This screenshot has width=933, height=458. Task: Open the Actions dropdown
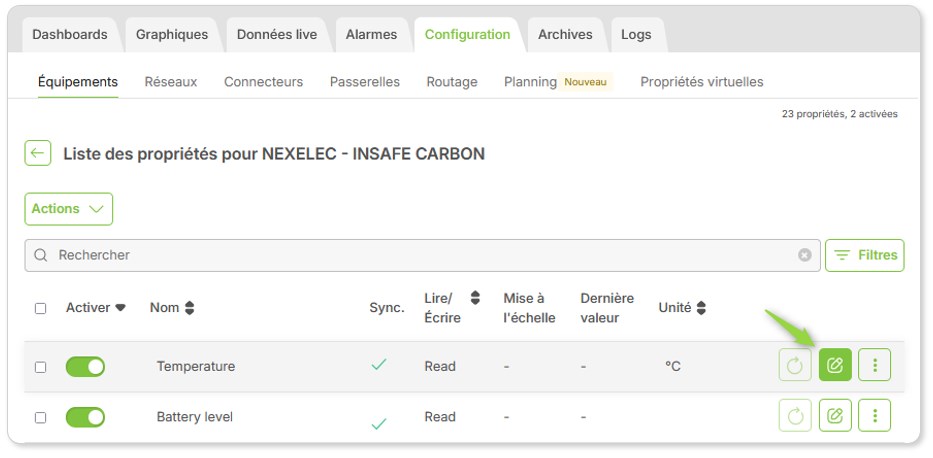[x=68, y=209]
